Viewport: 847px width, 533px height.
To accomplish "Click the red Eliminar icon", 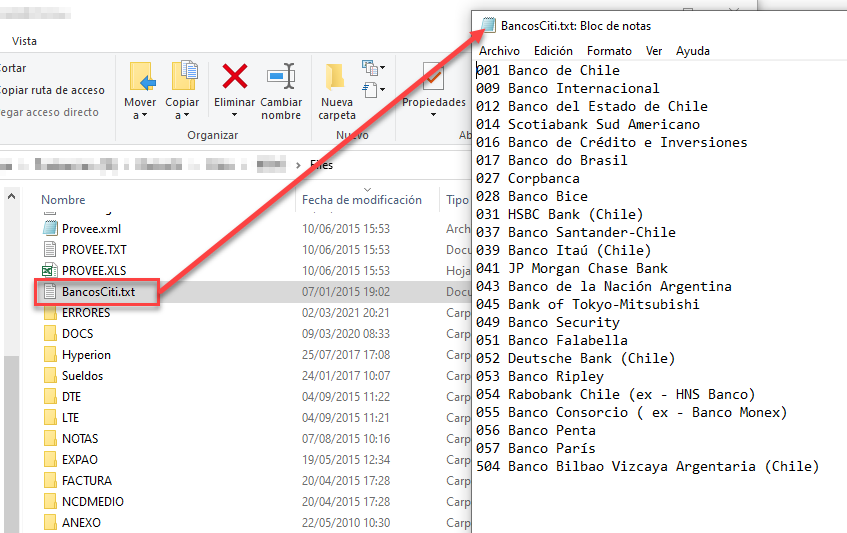I will click(234, 76).
